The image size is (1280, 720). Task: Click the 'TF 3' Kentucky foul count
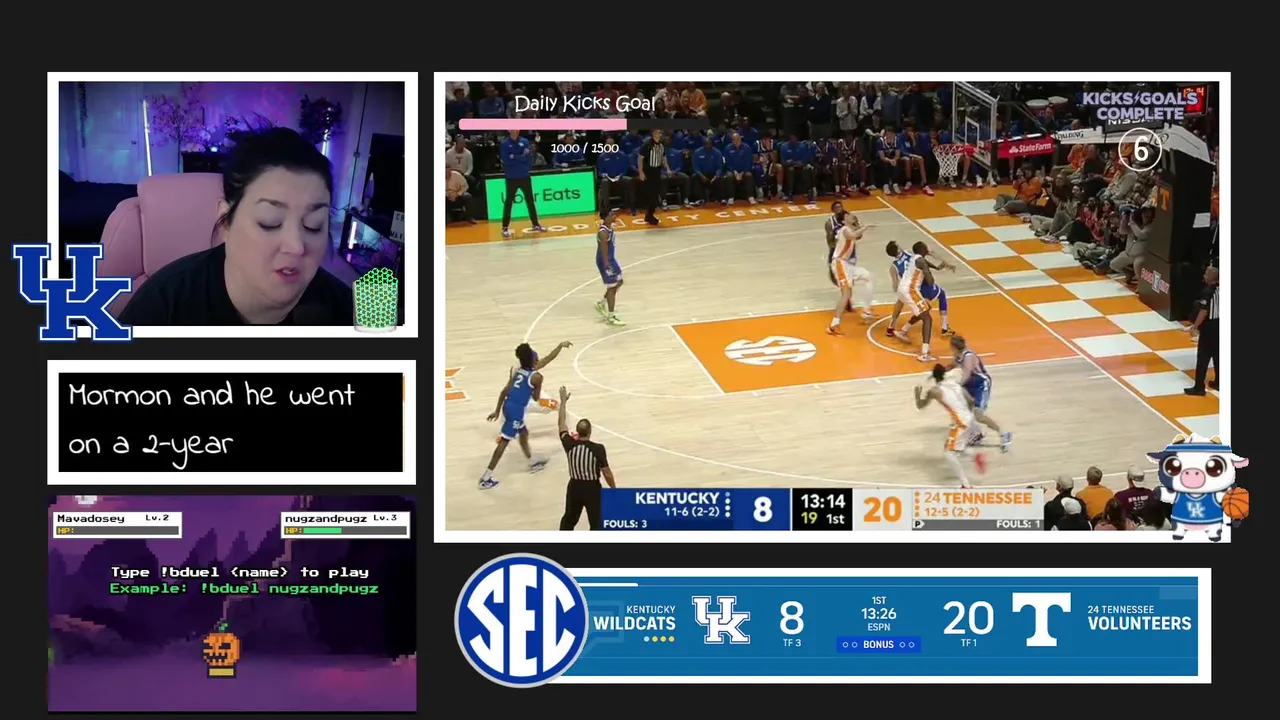click(791, 643)
